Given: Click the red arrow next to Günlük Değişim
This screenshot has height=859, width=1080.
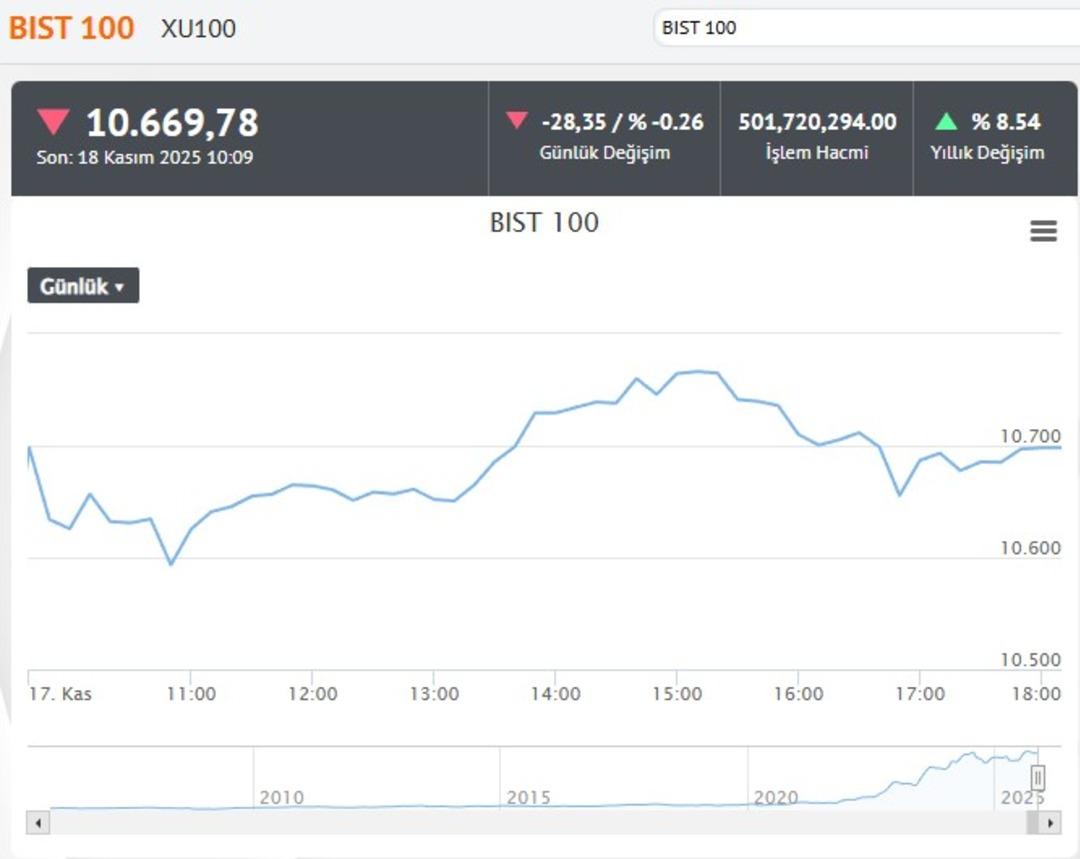Looking at the screenshot, I should click(x=516, y=121).
